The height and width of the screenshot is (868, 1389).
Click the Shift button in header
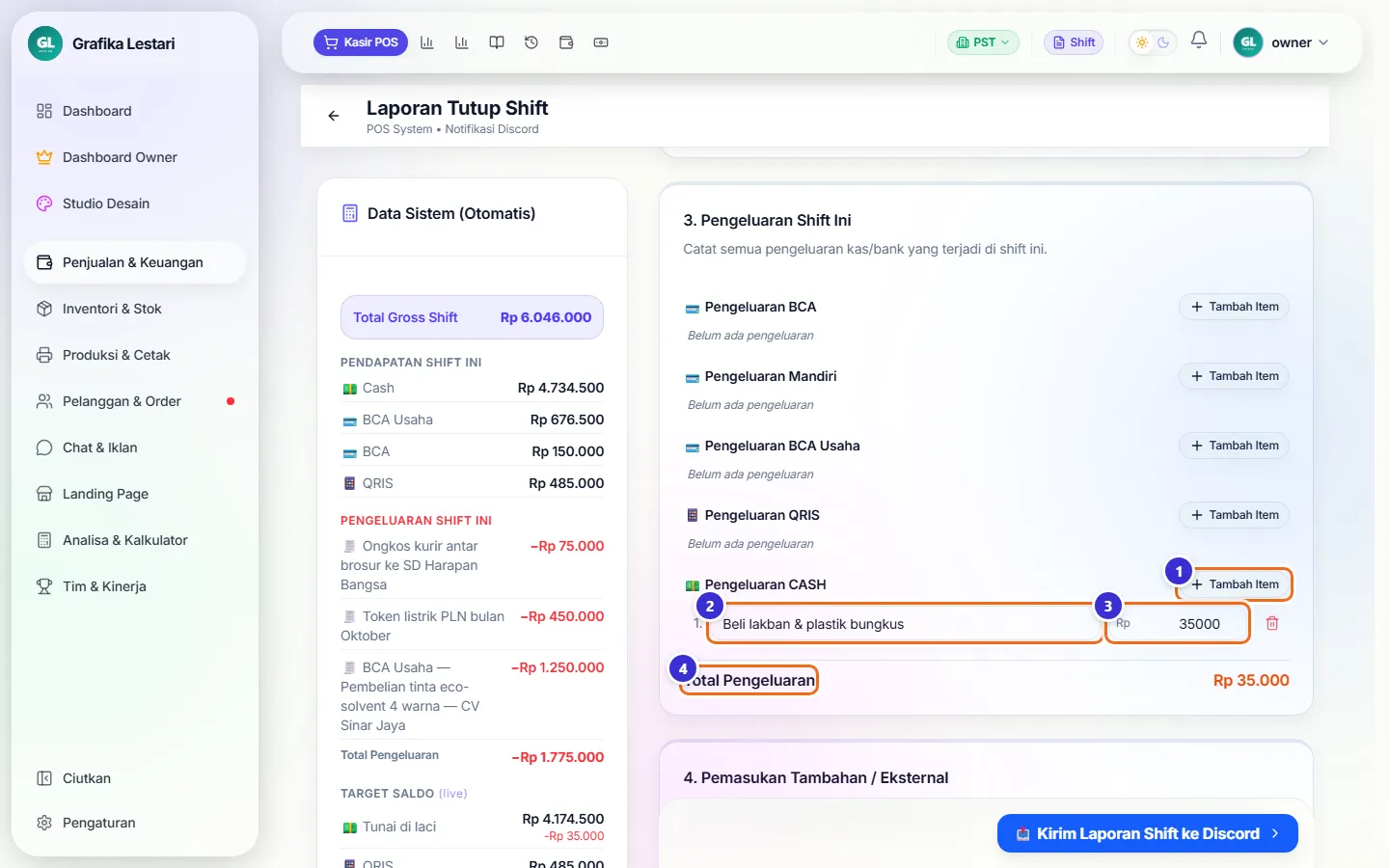coord(1074,42)
